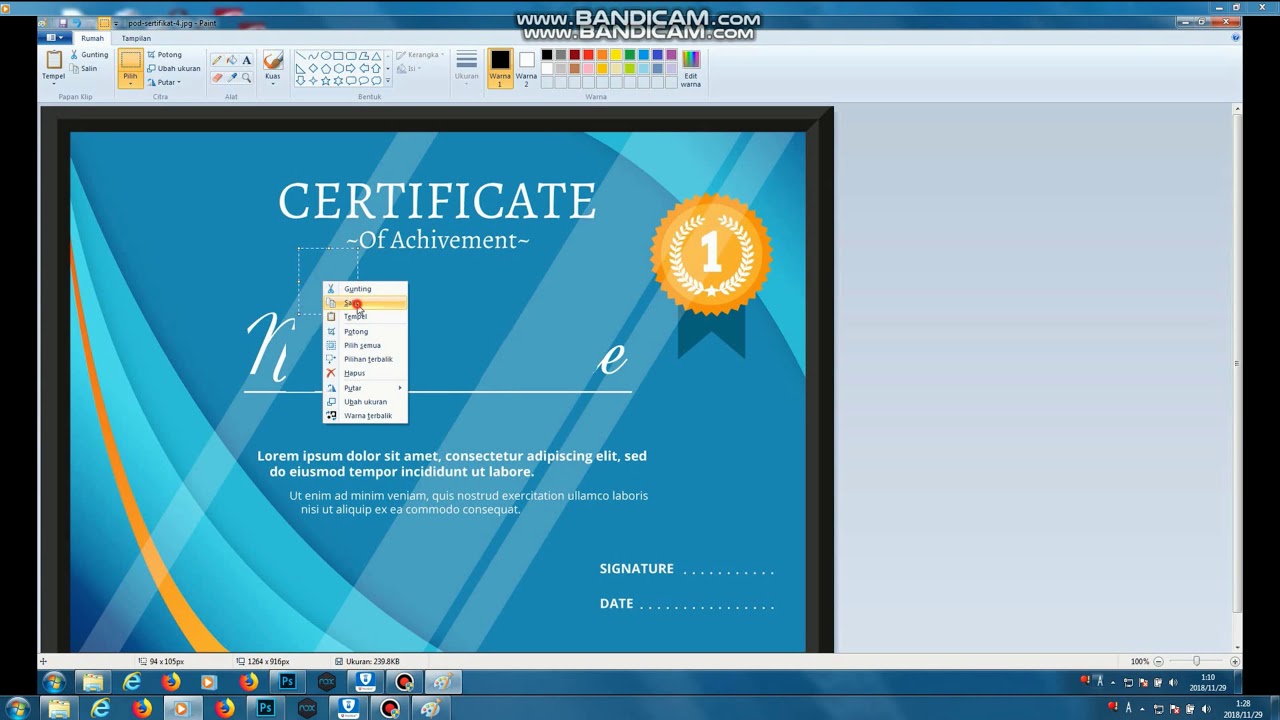
Task: Select the Pencil tool
Action: [x=217, y=60]
